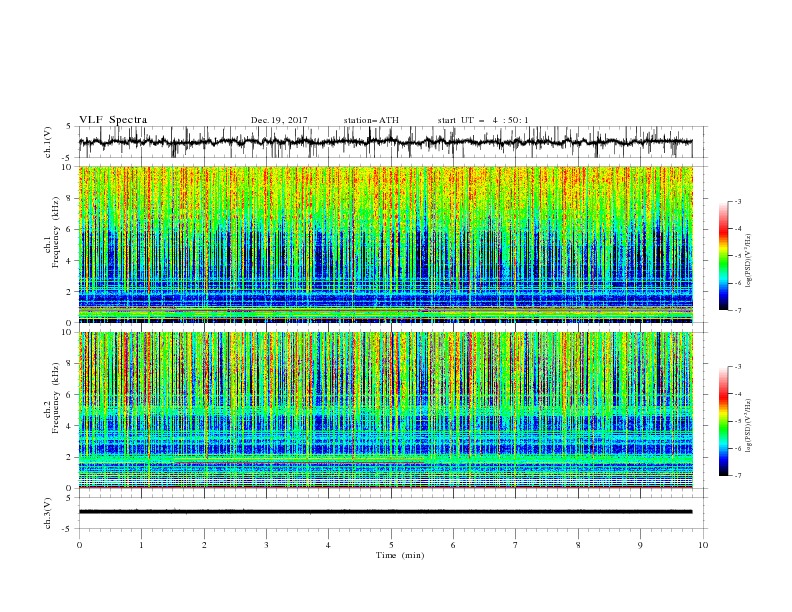Click the ch.2 colorbar log(PSD) unit label
This screenshot has height=612, width=792.
748,426
